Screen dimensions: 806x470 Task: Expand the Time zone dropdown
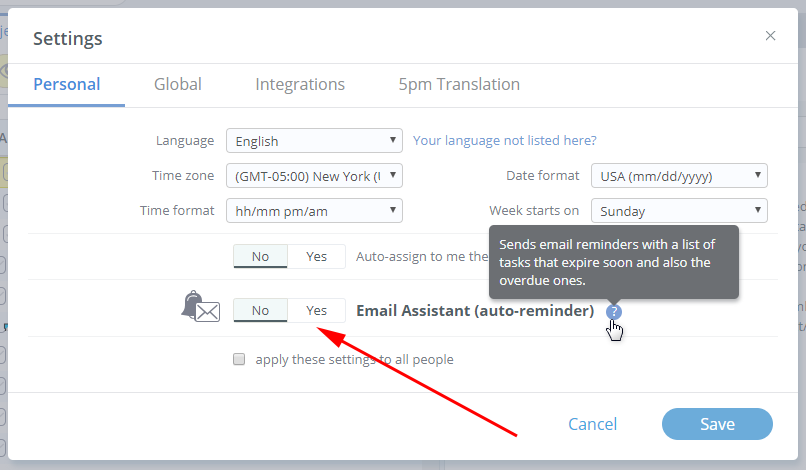[314, 176]
